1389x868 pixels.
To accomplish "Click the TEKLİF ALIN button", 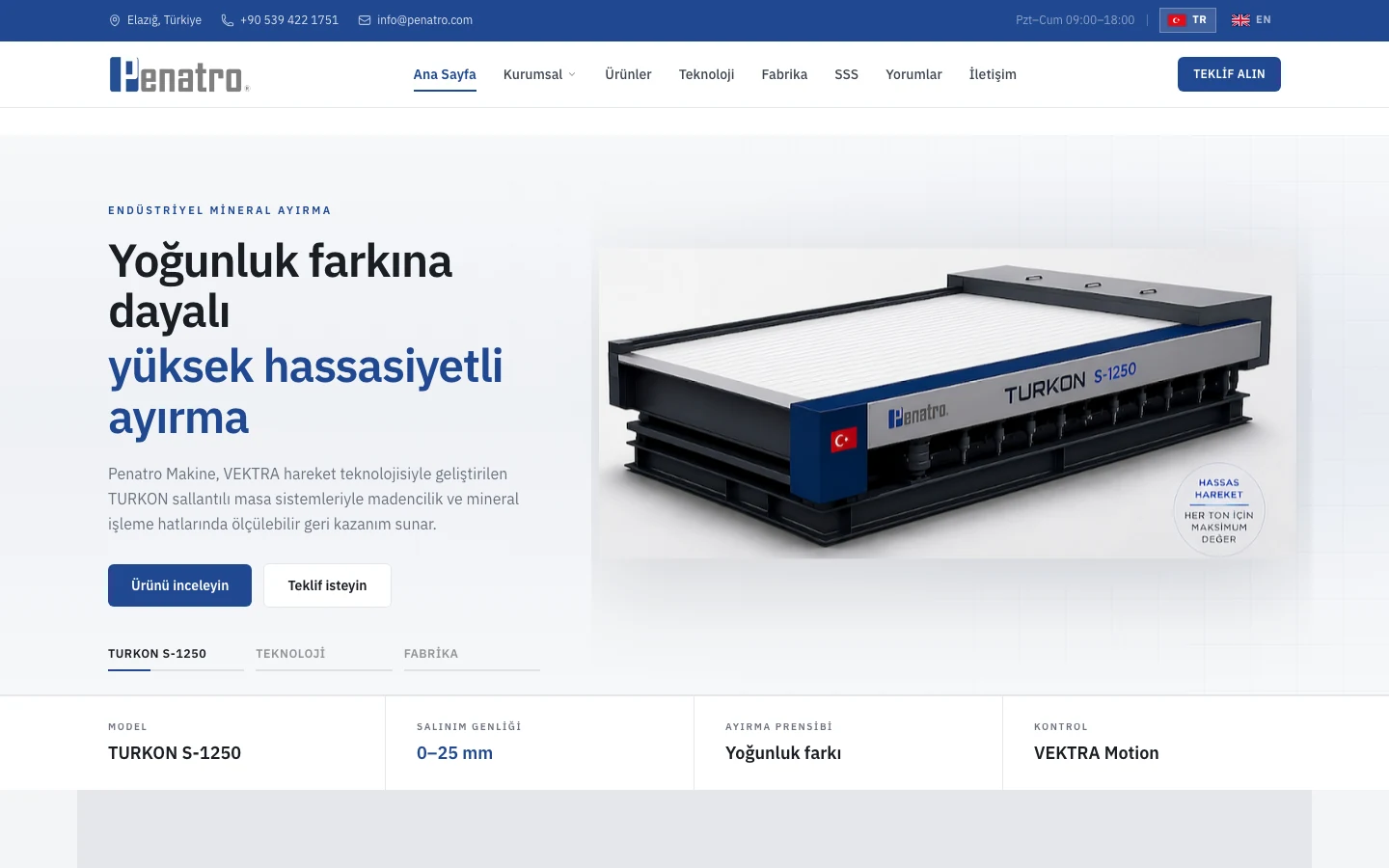I will click(1229, 74).
